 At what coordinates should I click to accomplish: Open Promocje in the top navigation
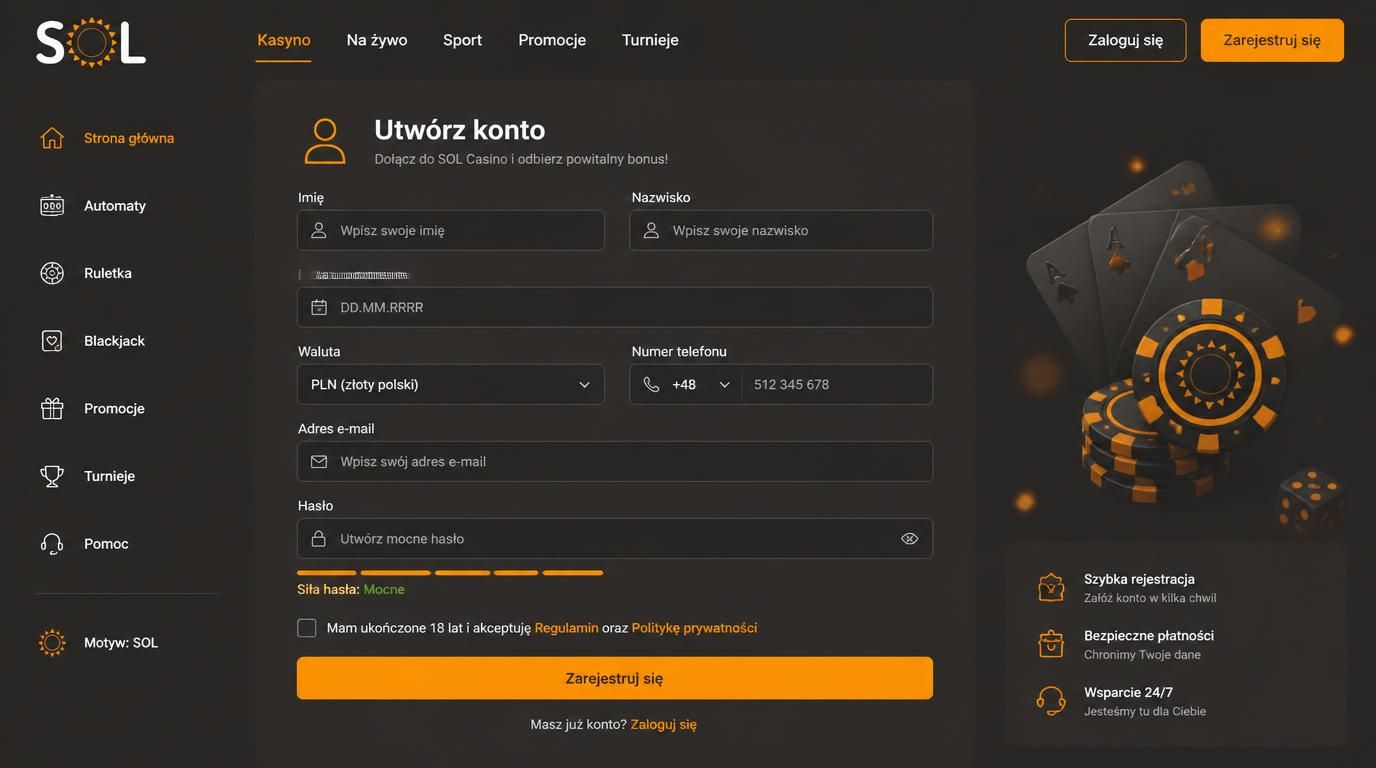pyautogui.click(x=552, y=40)
